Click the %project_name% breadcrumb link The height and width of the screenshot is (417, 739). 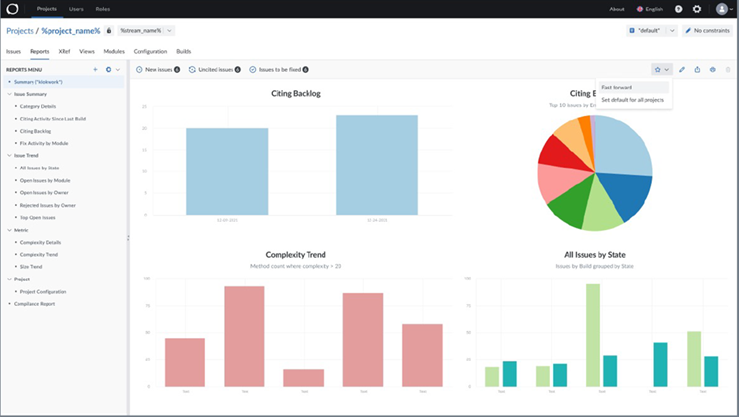tap(71, 31)
